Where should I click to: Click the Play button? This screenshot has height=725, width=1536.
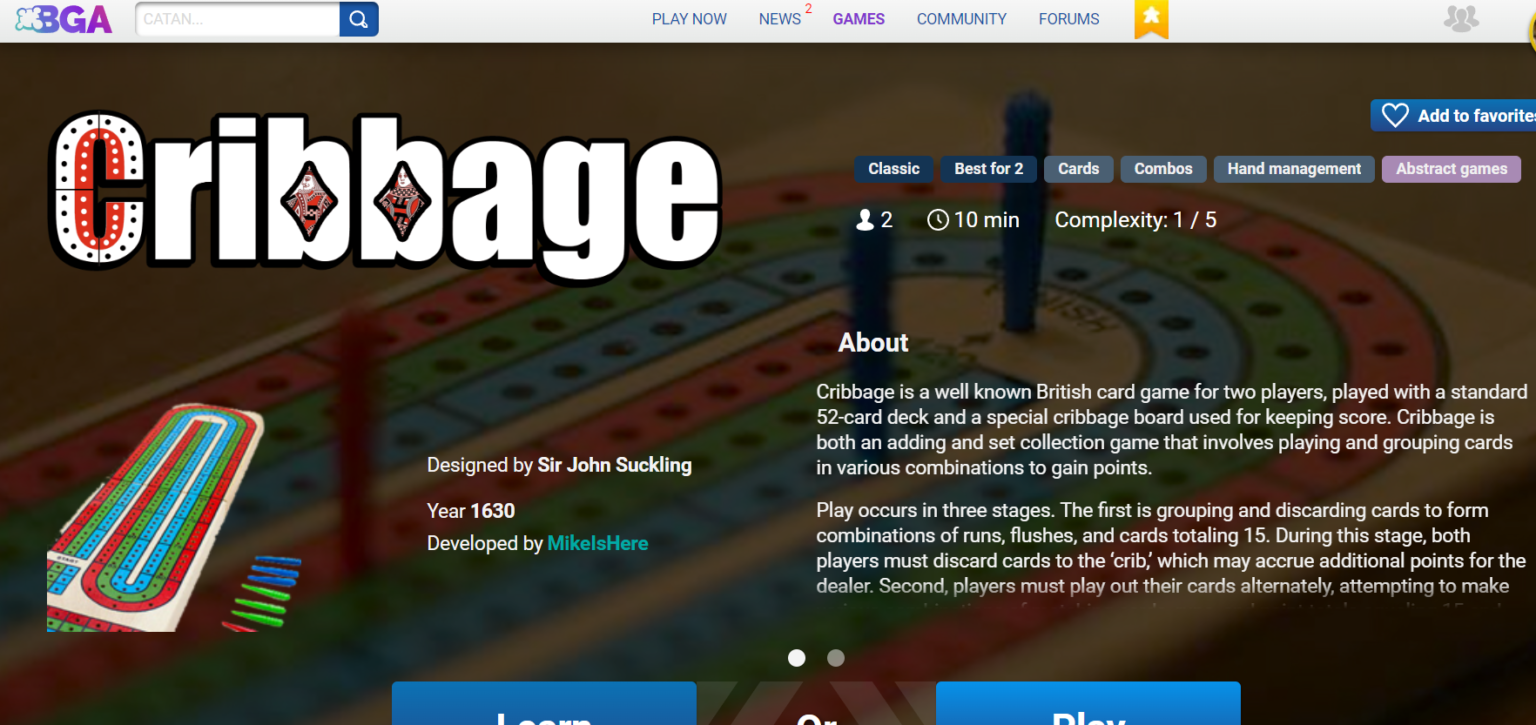1088,704
